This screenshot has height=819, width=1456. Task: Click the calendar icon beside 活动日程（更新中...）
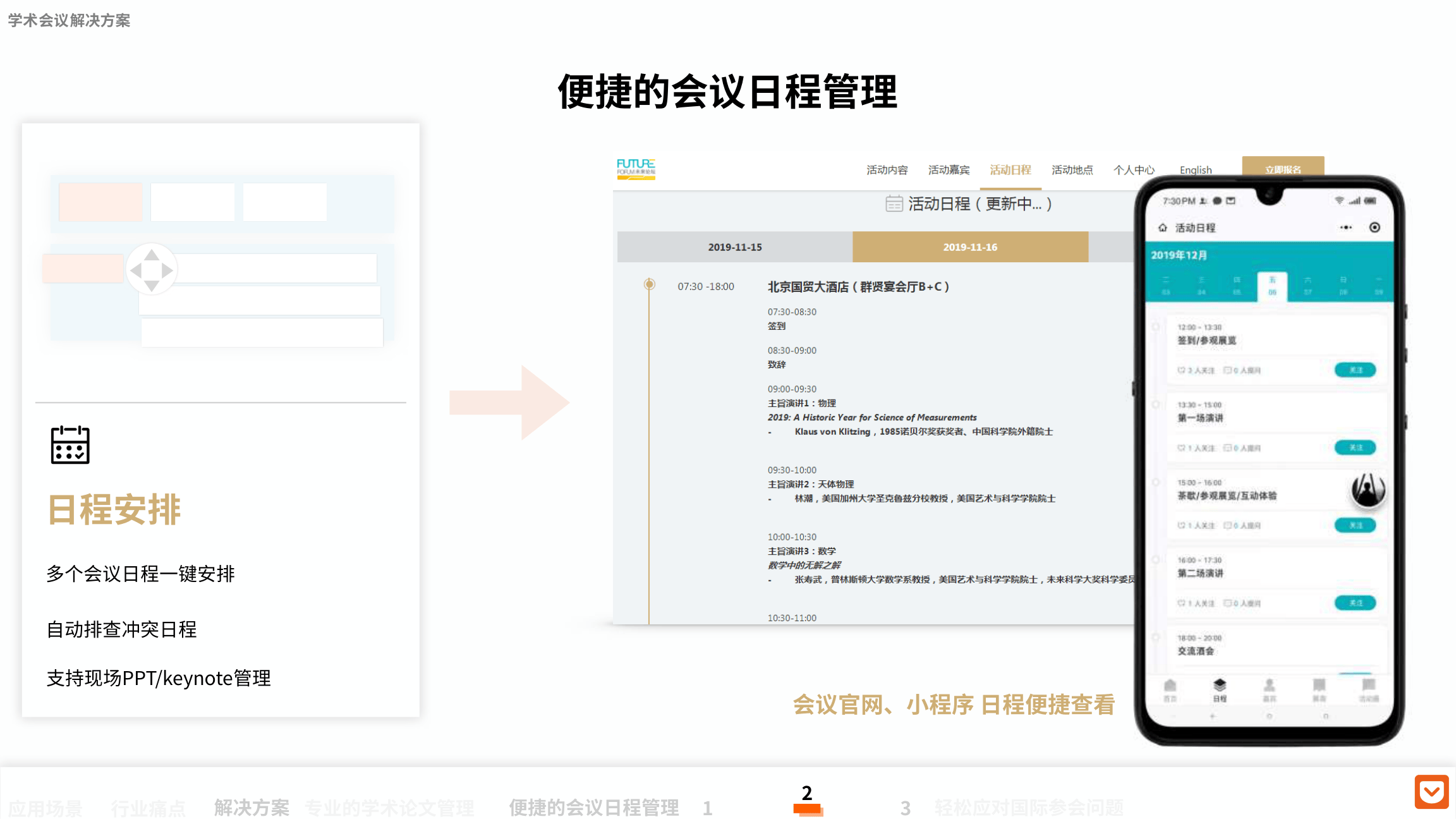[894, 203]
